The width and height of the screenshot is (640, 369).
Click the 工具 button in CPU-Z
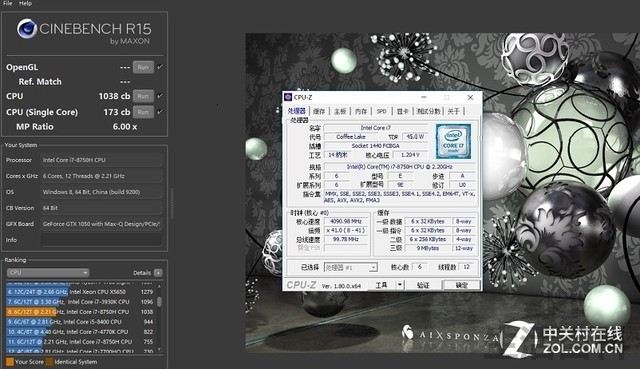tap(381, 285)
